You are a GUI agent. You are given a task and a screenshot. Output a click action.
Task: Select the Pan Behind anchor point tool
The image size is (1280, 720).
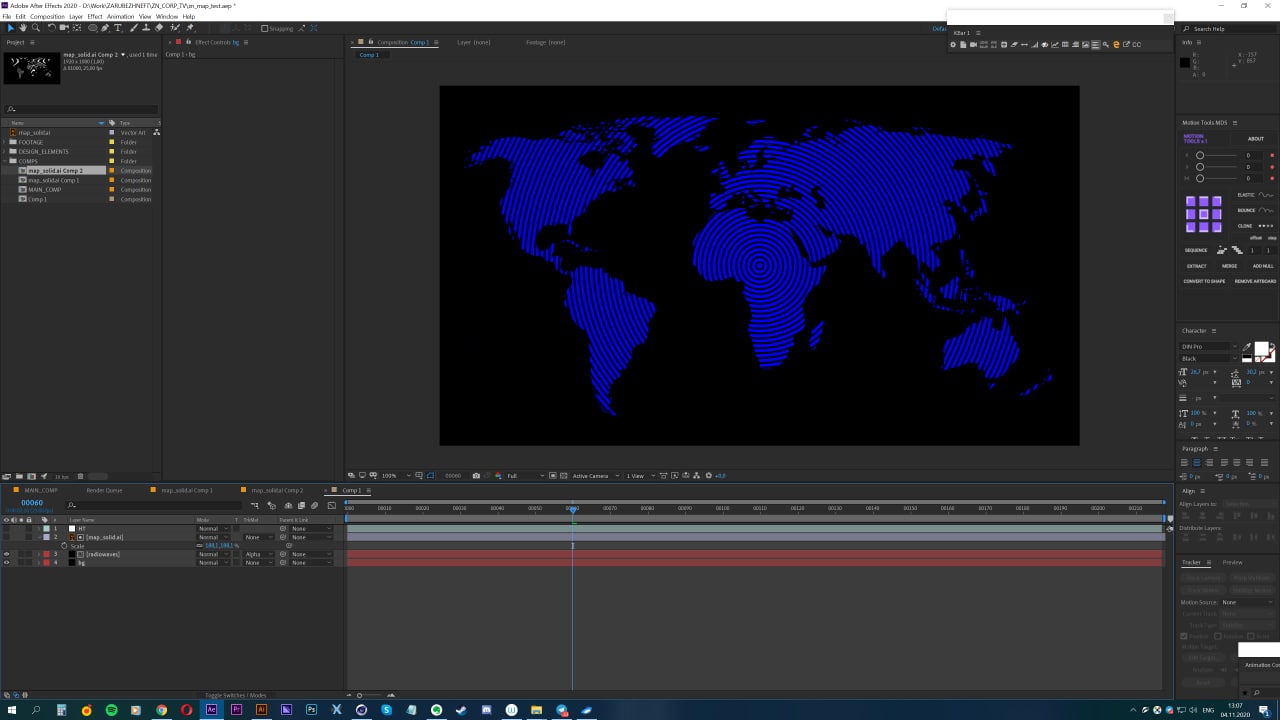(77, 28)
